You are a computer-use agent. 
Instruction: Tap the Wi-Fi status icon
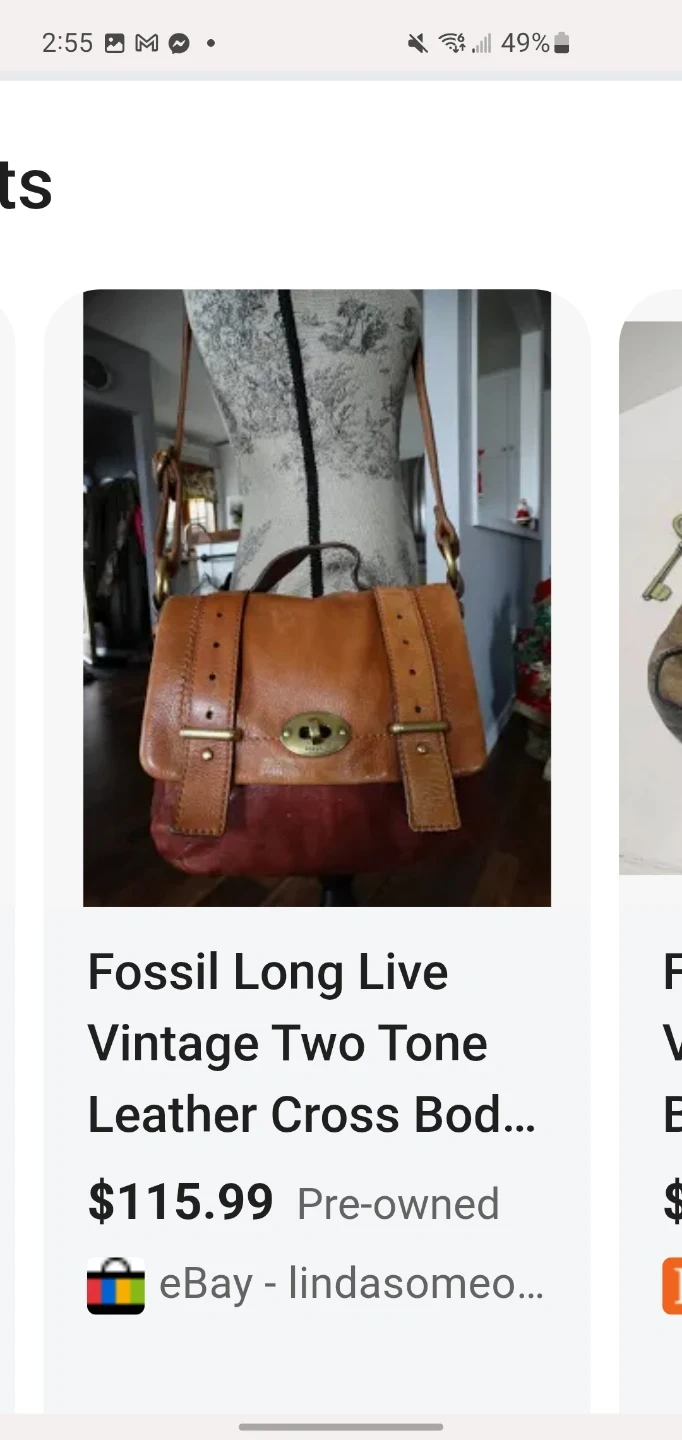tap(453, 43)
